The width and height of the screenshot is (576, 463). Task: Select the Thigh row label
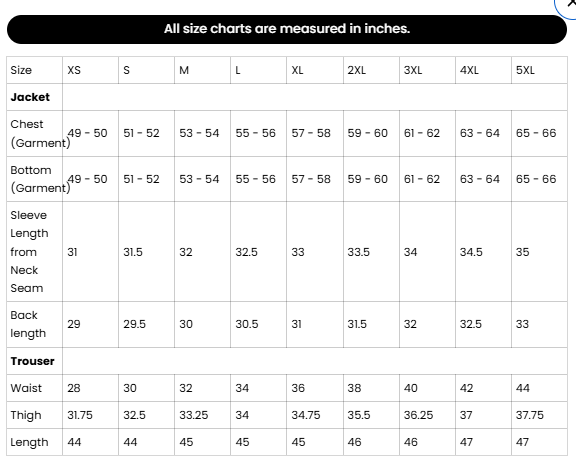point(26,415)
